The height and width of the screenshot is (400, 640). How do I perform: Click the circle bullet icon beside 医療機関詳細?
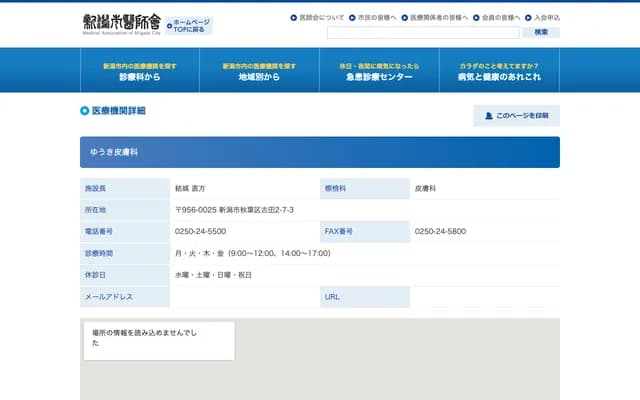point(84,111)
